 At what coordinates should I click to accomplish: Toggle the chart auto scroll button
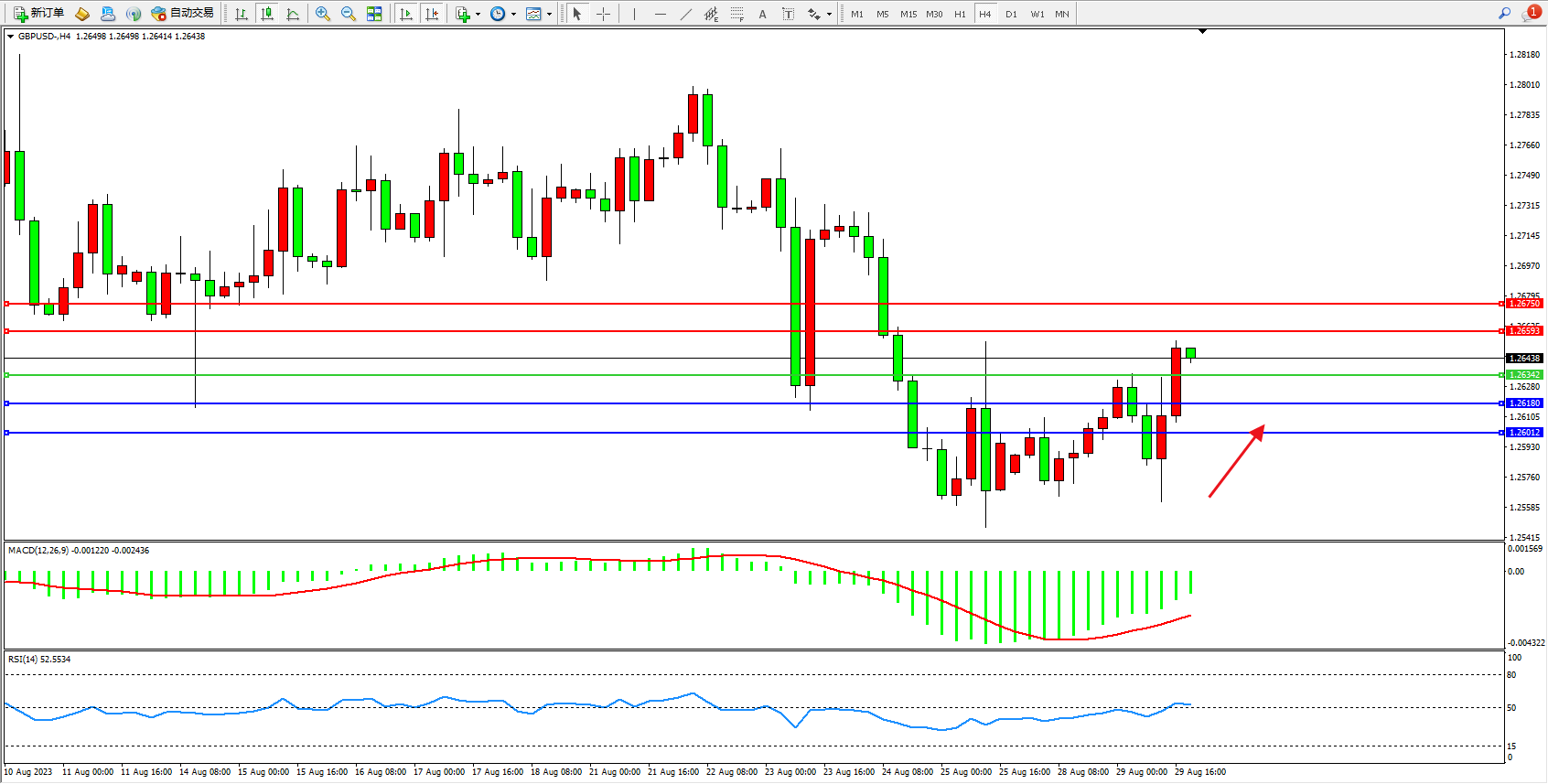406,14
